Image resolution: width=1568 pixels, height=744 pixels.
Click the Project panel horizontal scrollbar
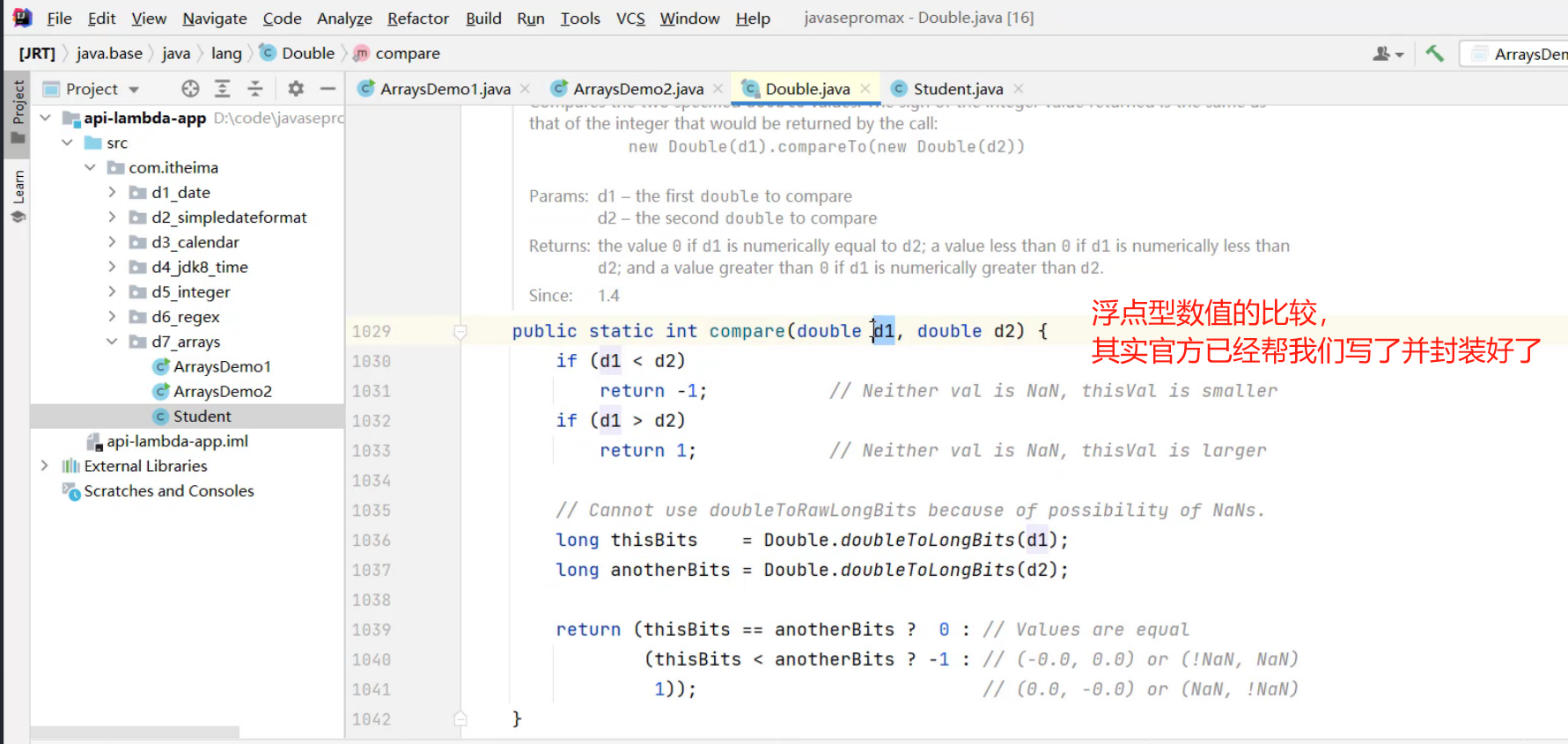(135, 732)
